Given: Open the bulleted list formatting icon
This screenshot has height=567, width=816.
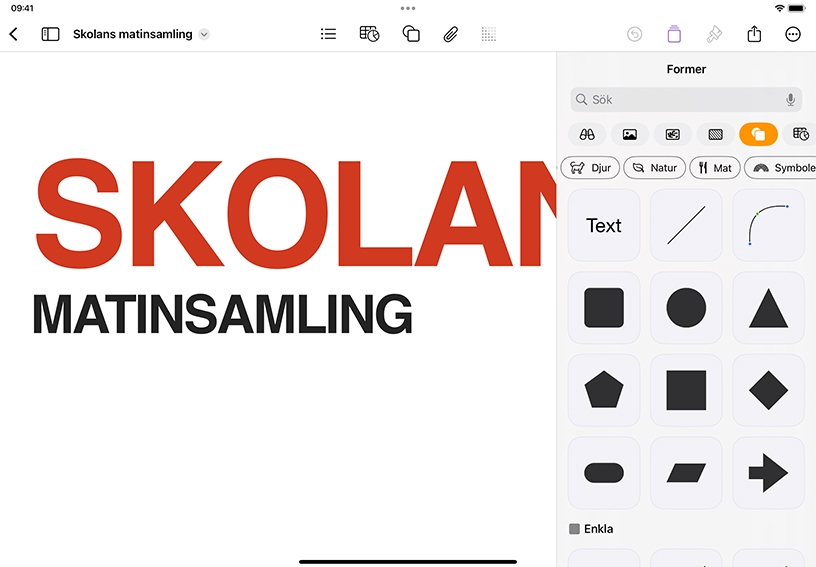Looking at the screenshot, I should pos(328,34).
